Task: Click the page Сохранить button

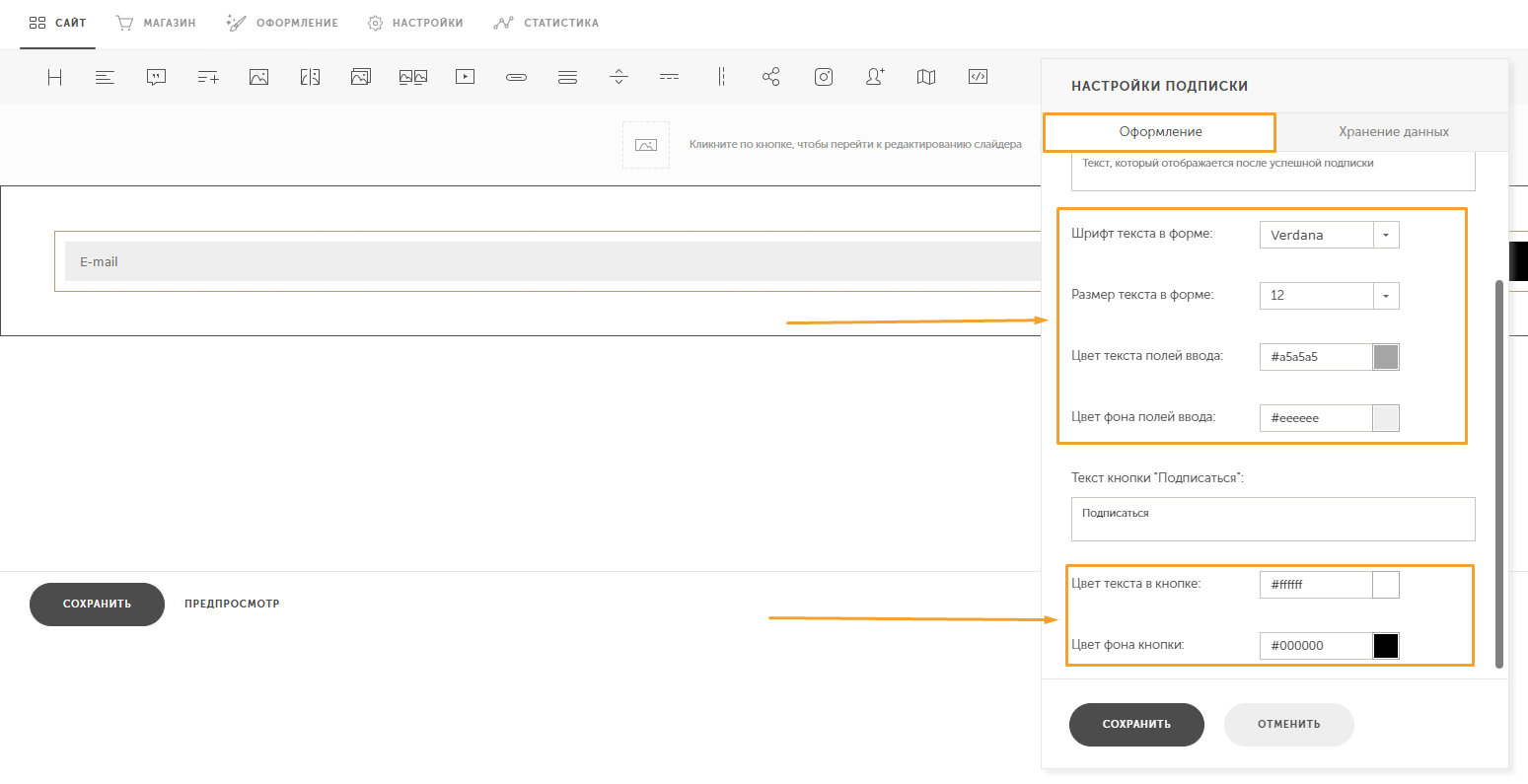Action: point(97,604)
